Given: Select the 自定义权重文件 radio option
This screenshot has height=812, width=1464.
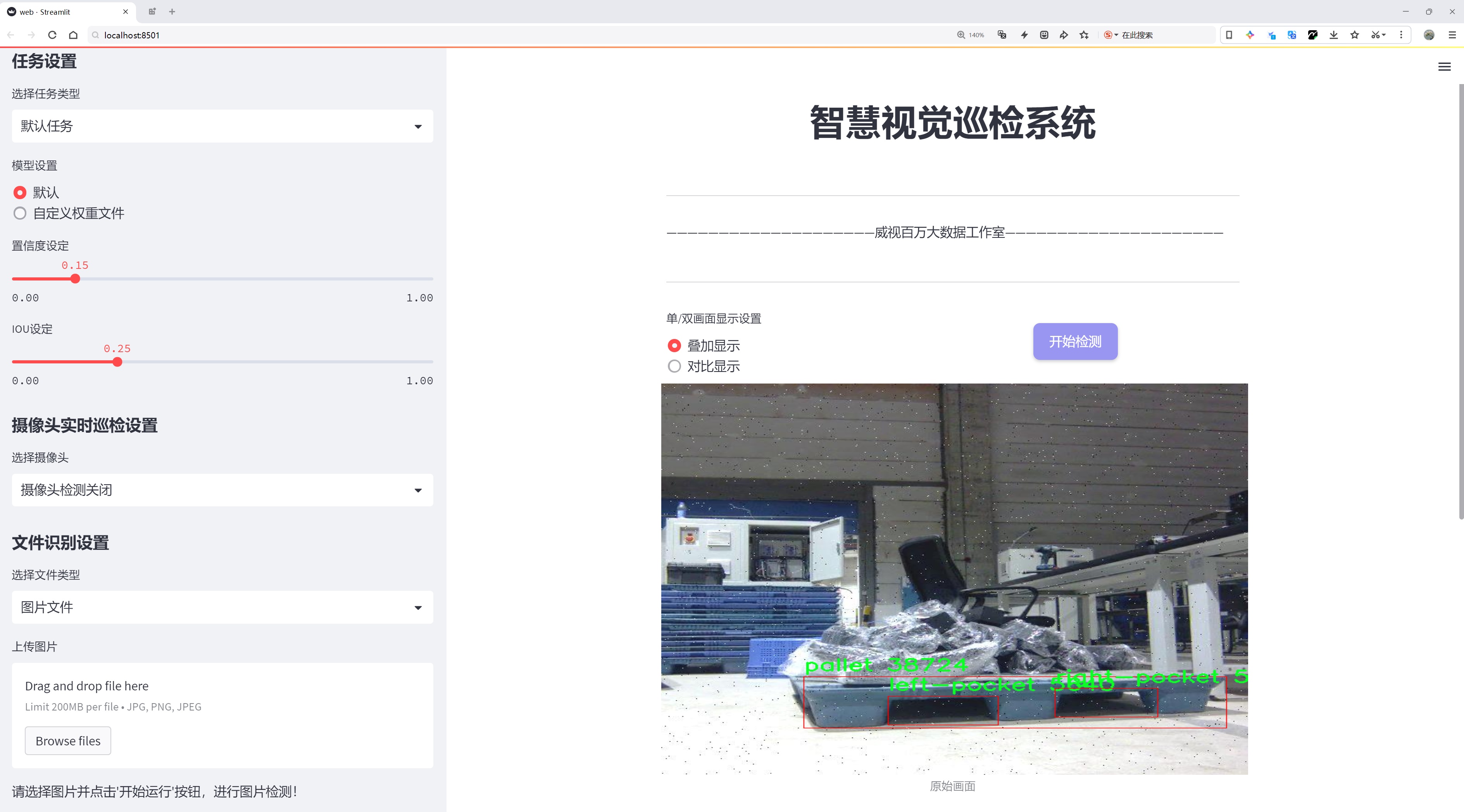Looking at the screenshot, I should coord(21,213).
